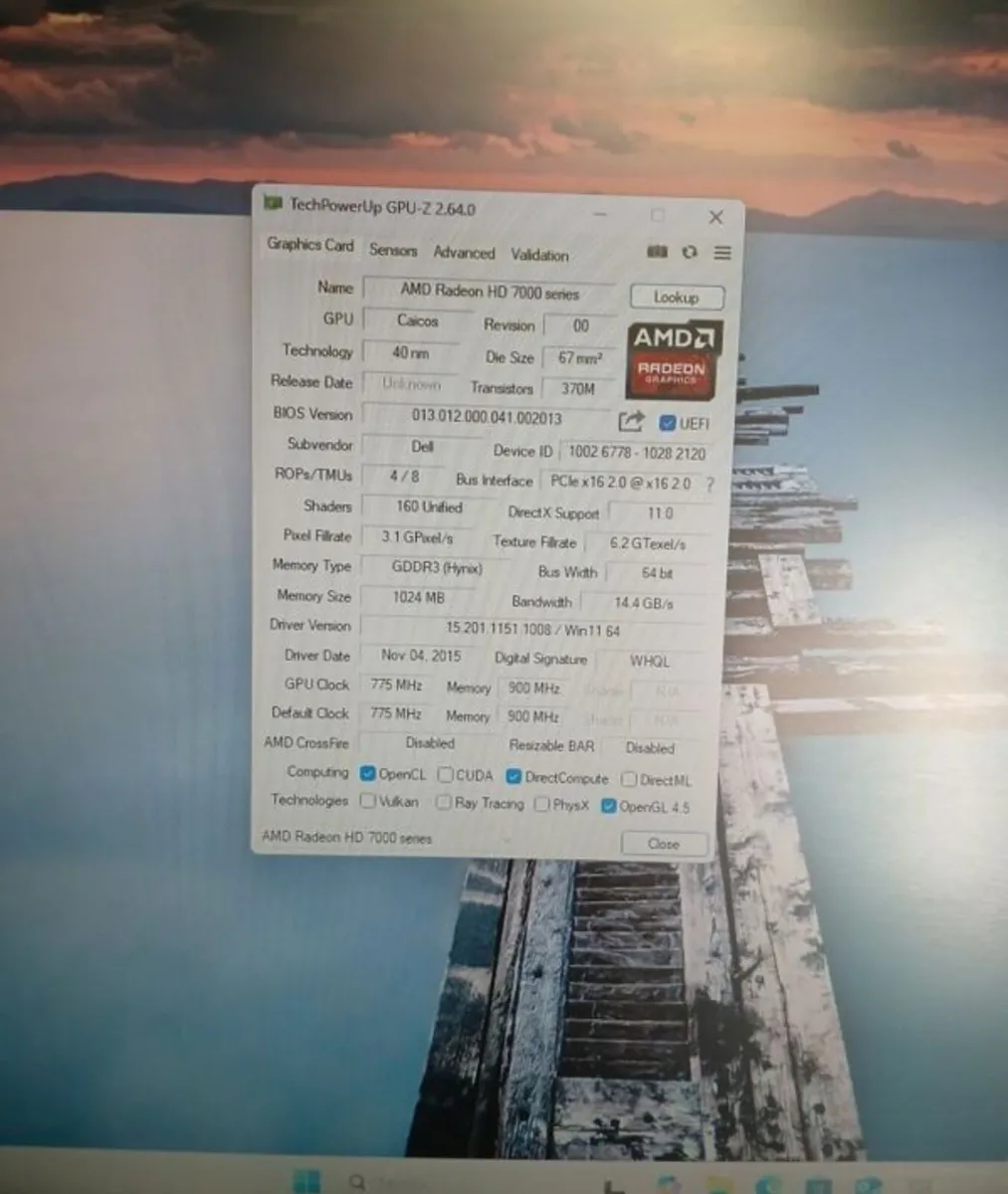Screen dimensions: 1008x1194
Task: Click the Memory Size field 1024 MB
Action: 417,598
